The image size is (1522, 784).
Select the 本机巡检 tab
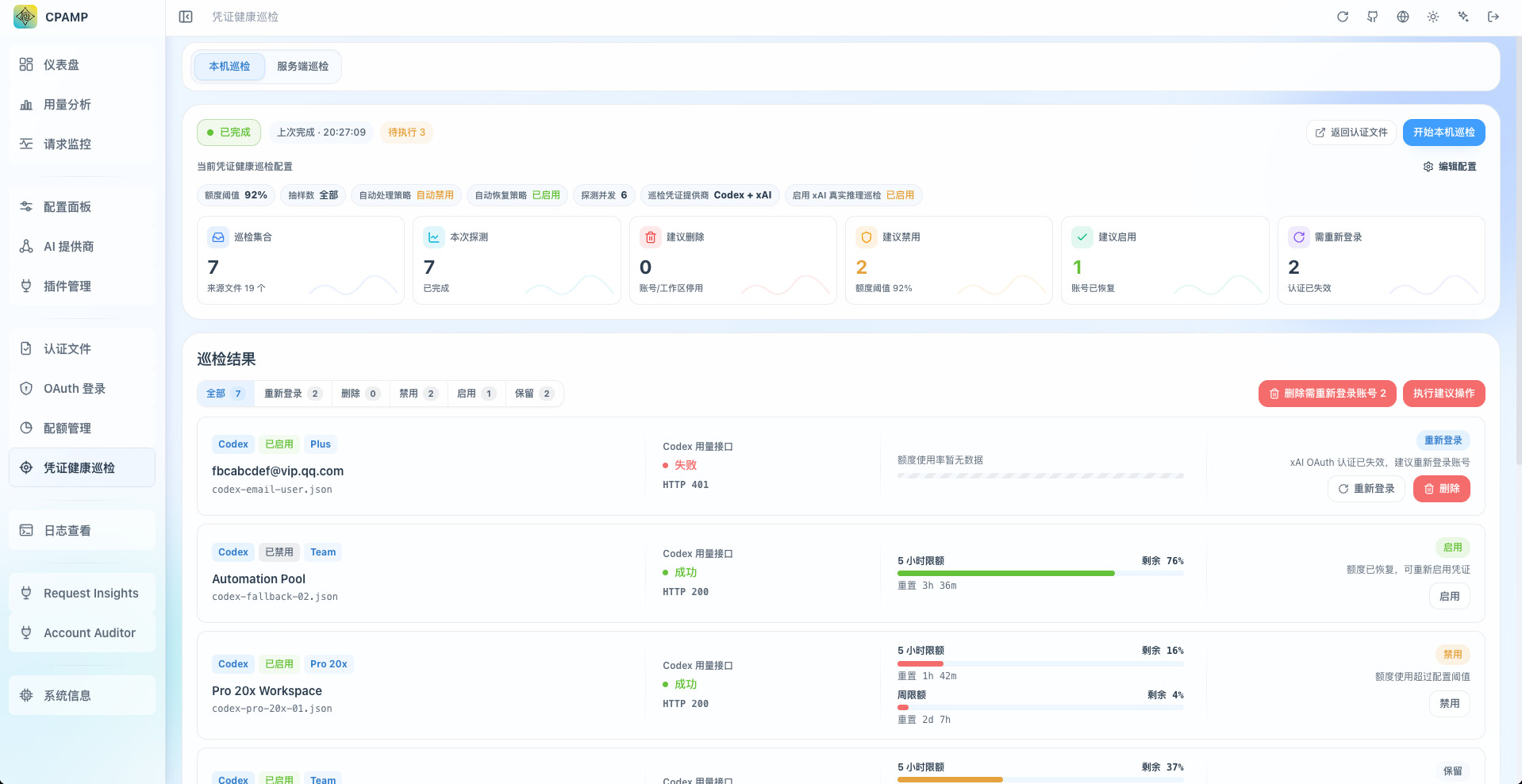coord(229,67)
